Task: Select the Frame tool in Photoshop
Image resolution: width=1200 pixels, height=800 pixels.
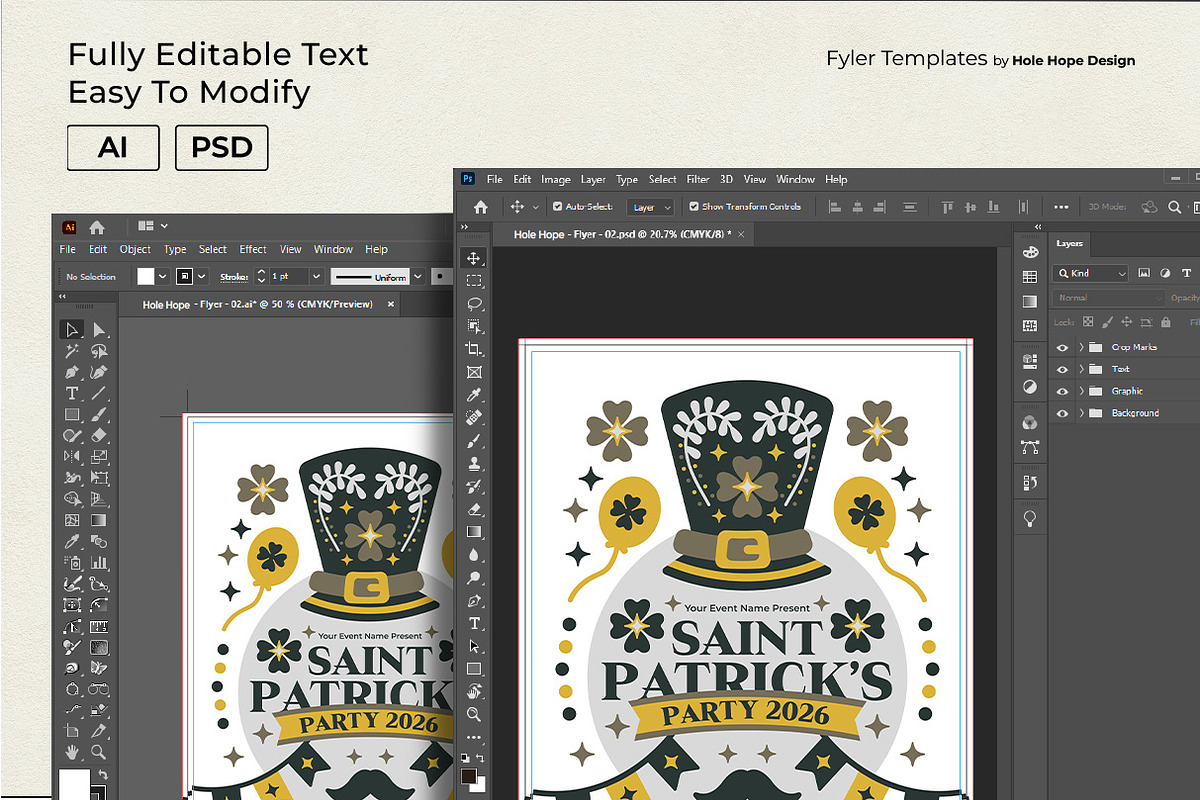Action: pos(474,372)
